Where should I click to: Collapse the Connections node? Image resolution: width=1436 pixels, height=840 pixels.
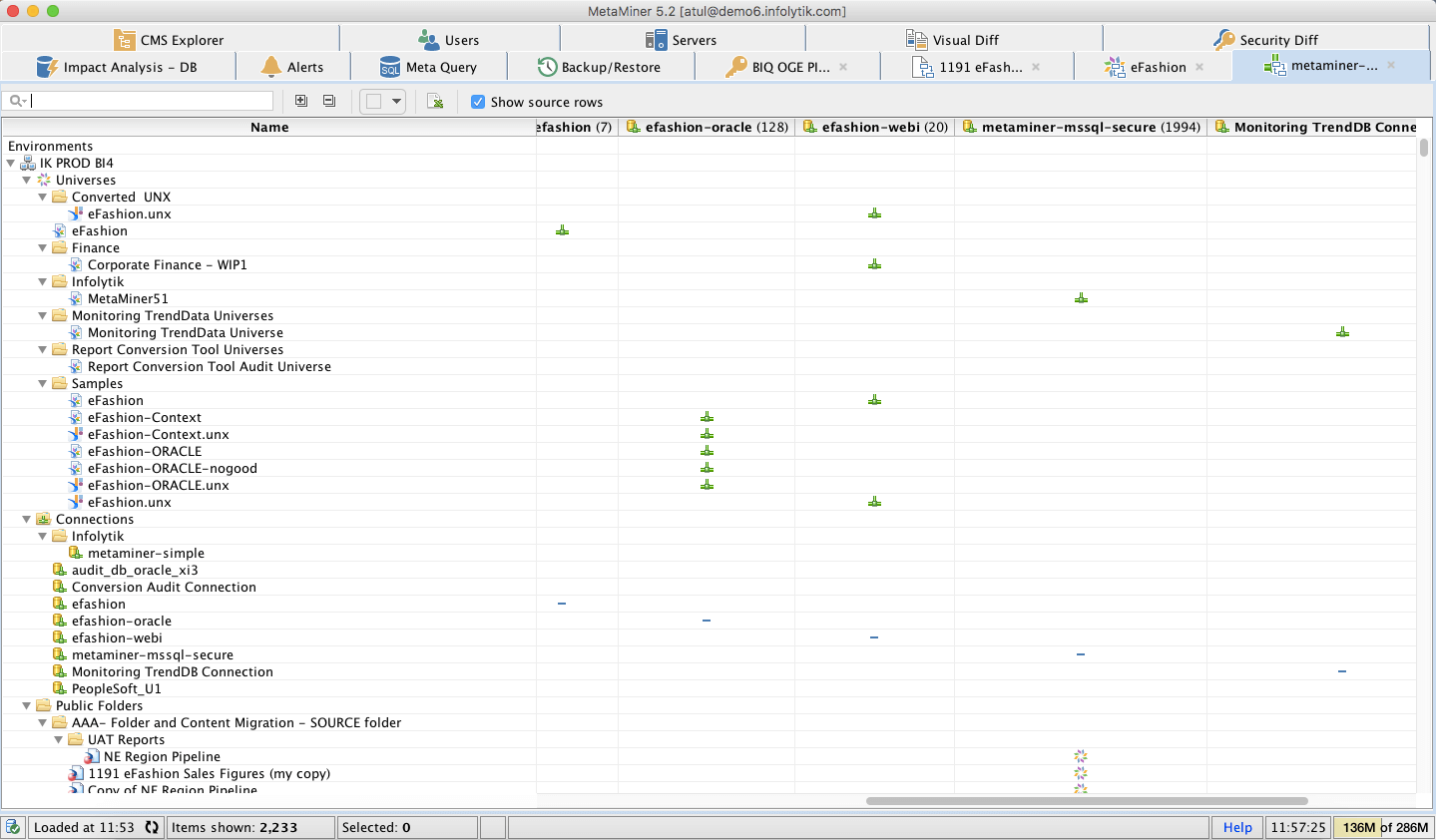pyautogui.click(x=27, y=519)
